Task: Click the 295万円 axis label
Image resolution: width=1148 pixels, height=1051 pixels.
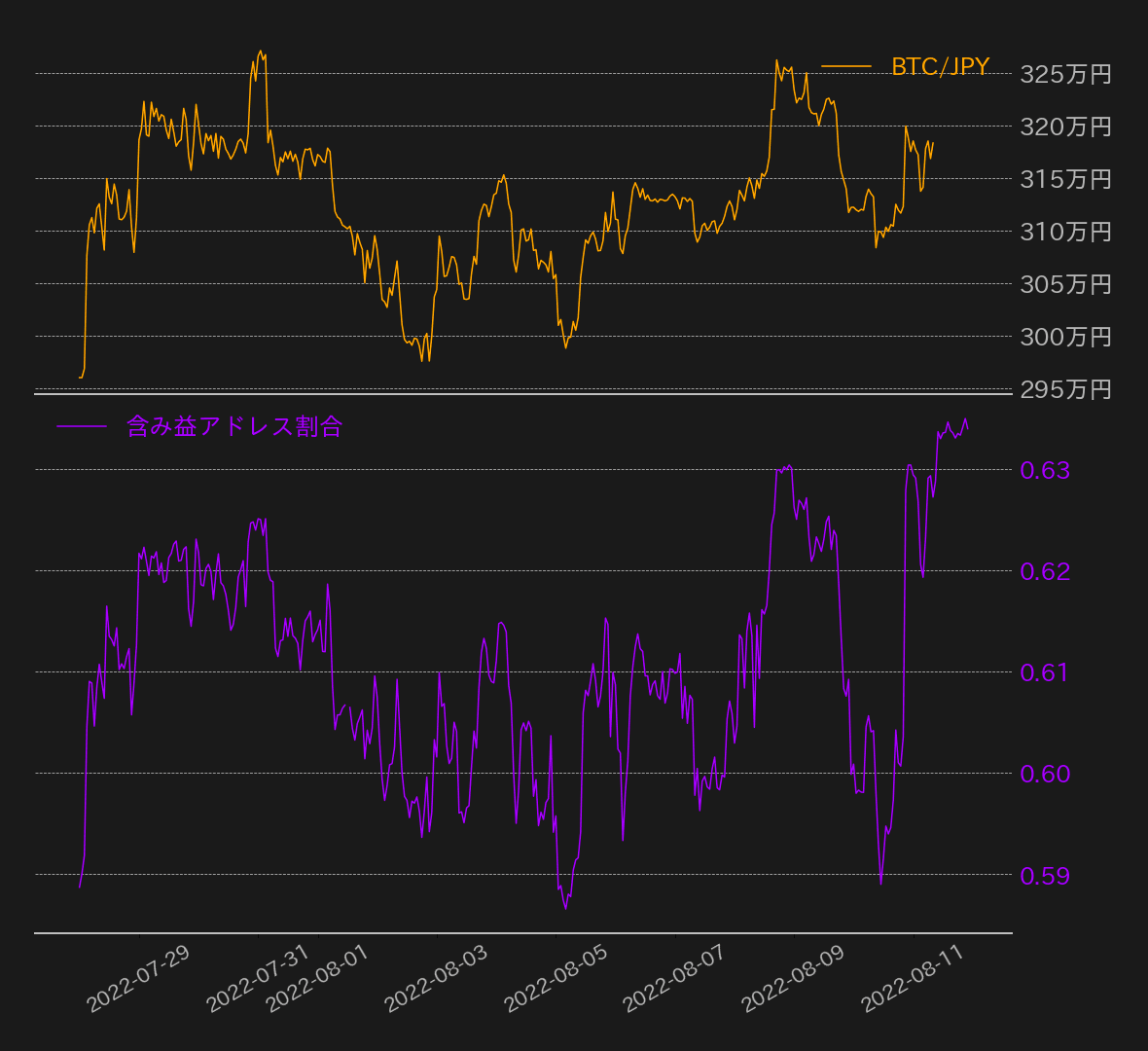Action: click(x=1065, y=389)
